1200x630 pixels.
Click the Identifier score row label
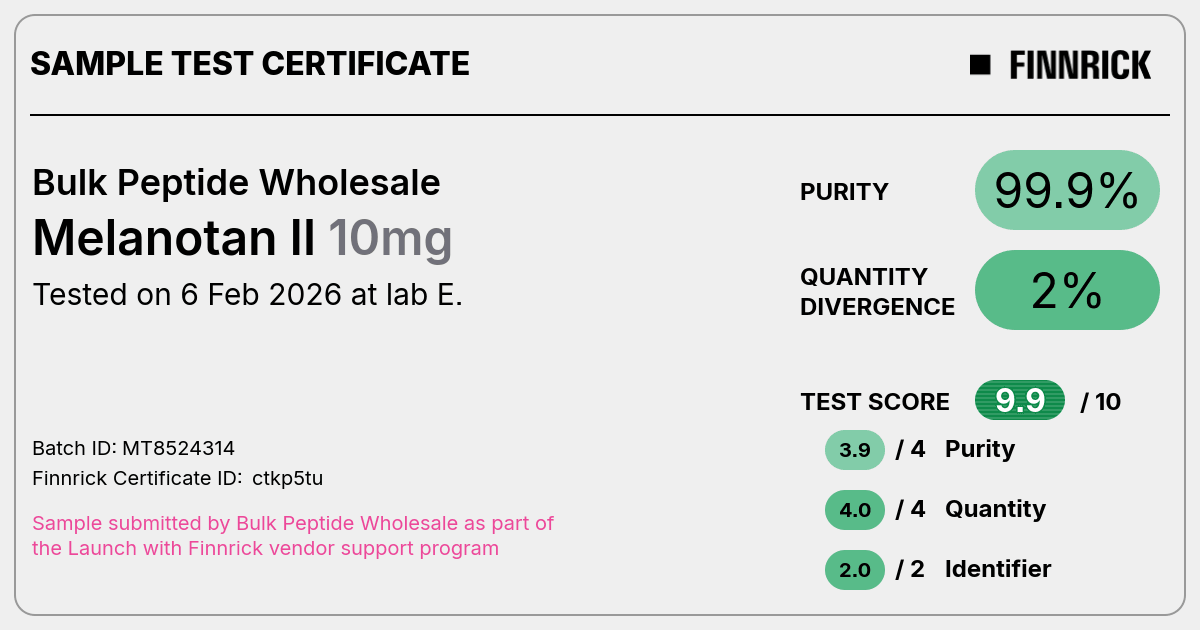pyautogui.click(x=998, y=569)
